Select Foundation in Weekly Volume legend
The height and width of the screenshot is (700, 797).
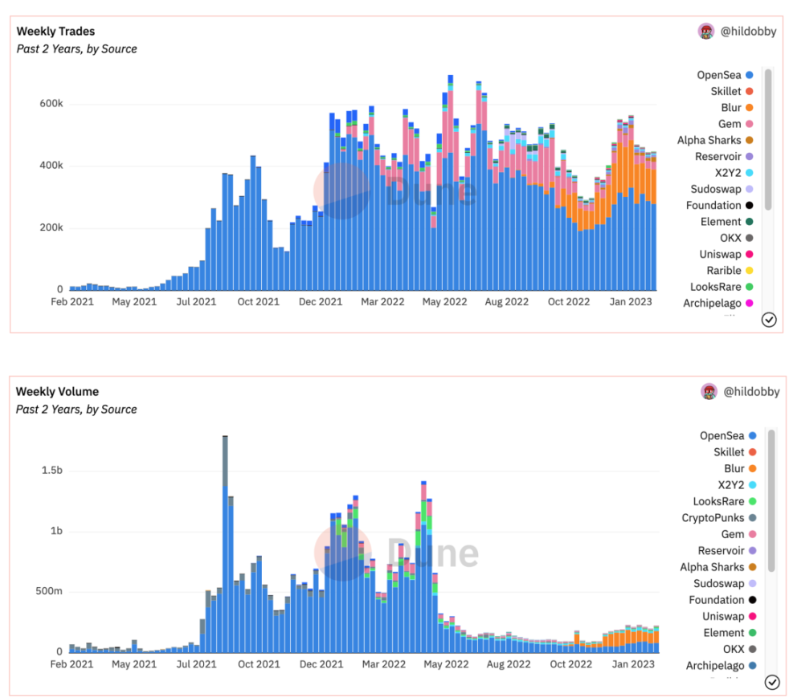point(722,600)
